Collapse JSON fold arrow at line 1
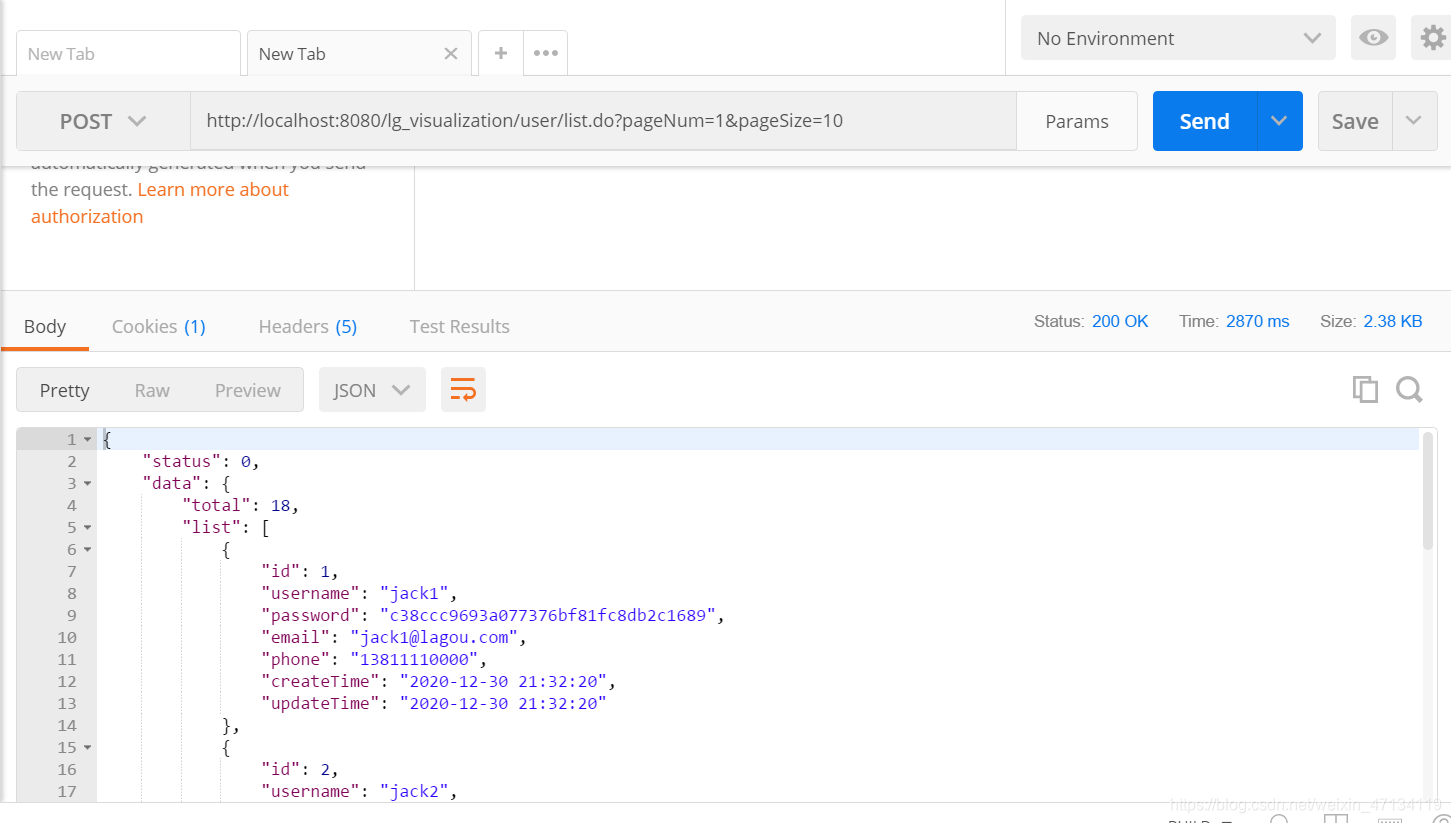The image size is (1451, 823). 88,440
